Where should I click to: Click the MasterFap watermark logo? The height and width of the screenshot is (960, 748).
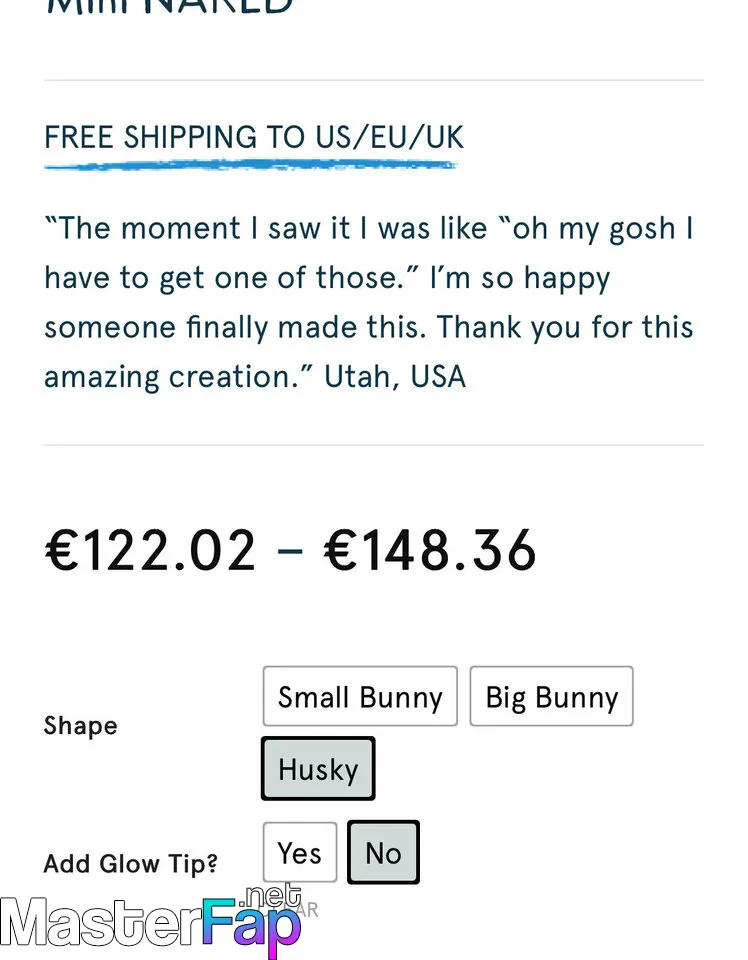coord(150,927)
